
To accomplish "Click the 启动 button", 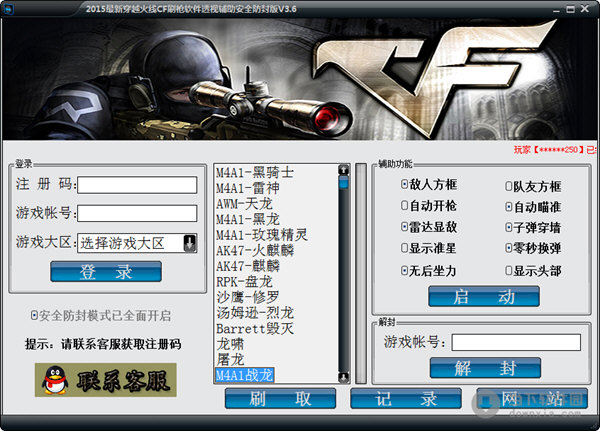I will 484,297.
